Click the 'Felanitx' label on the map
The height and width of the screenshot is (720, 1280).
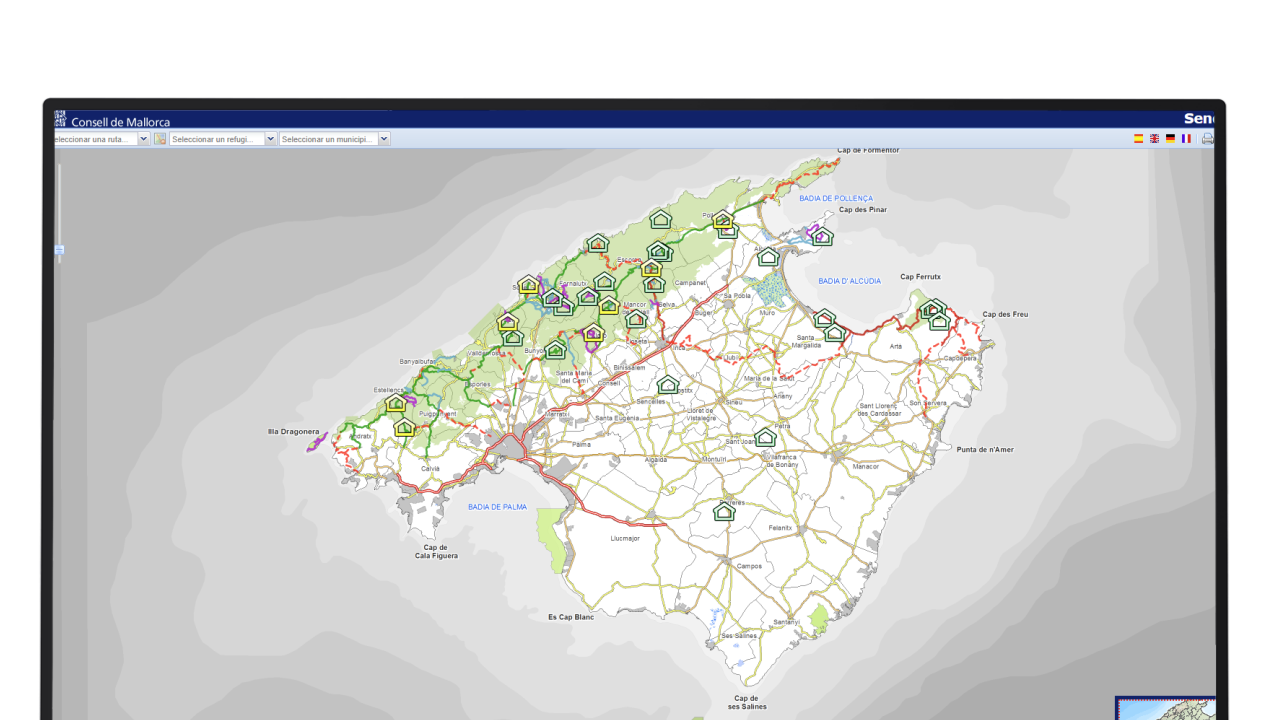(x=780, y=527)
